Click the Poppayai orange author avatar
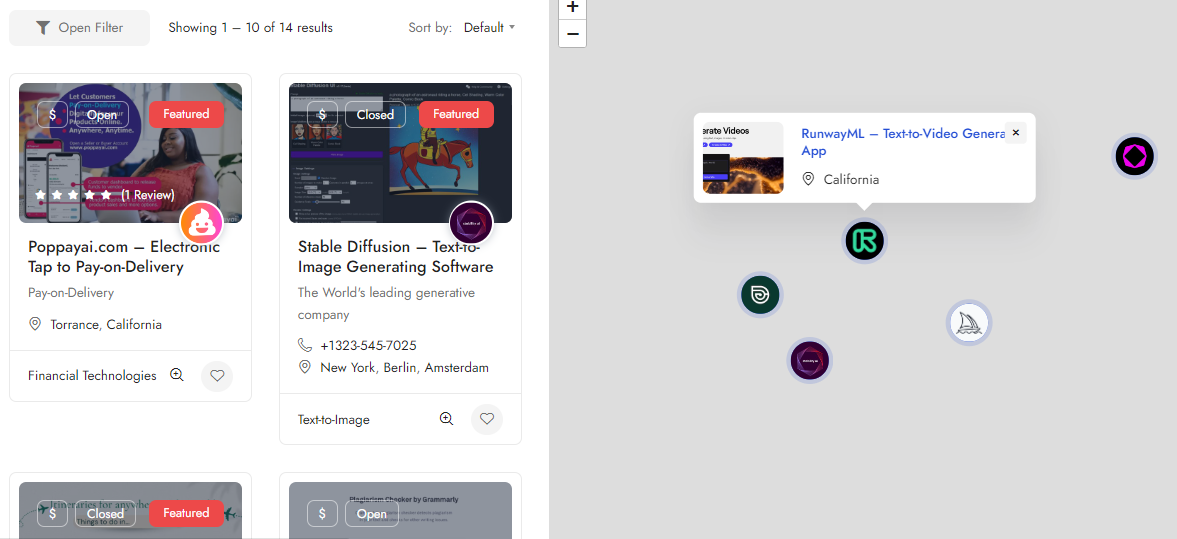This screenshot has height=539, width=1177. click(x=201, y=223)
